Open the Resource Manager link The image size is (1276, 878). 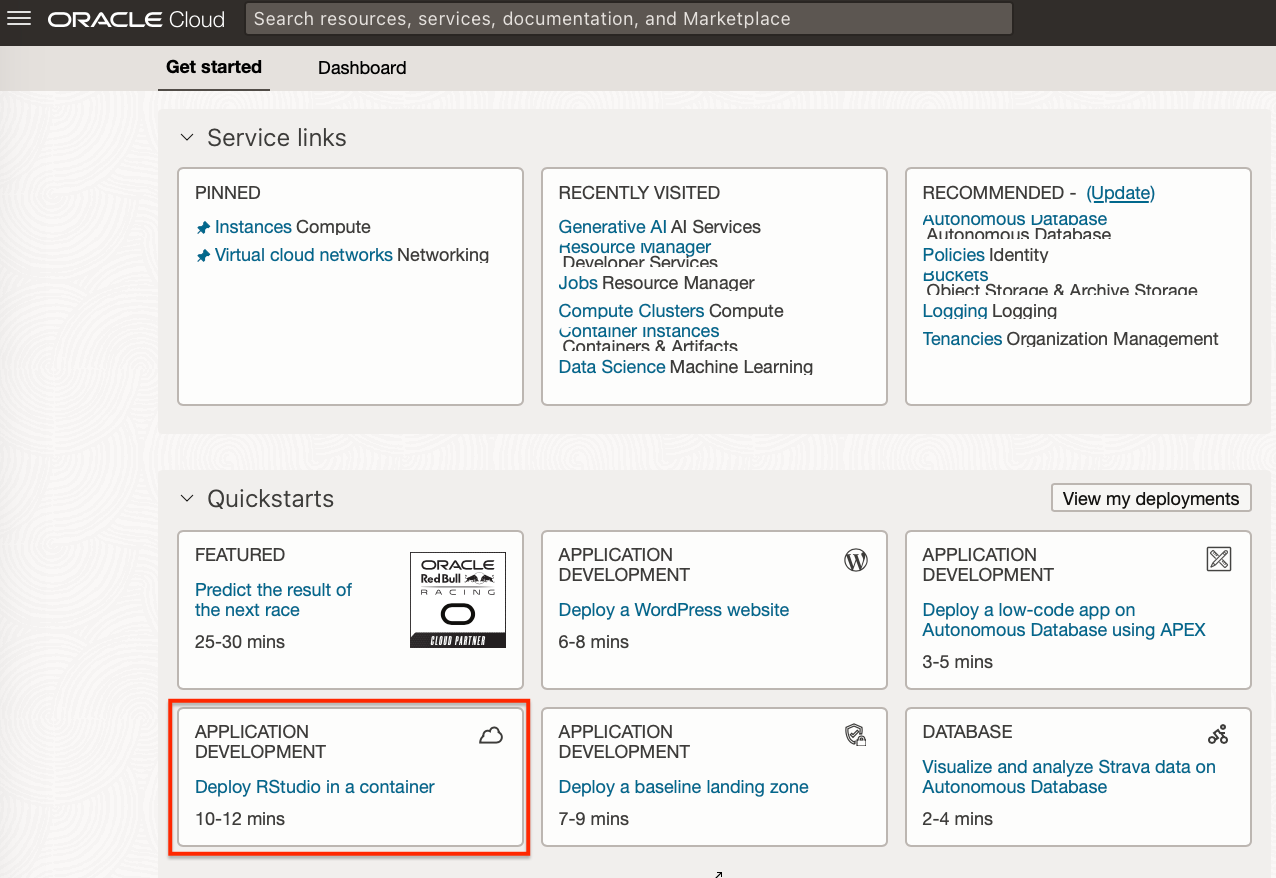(635, 247)
